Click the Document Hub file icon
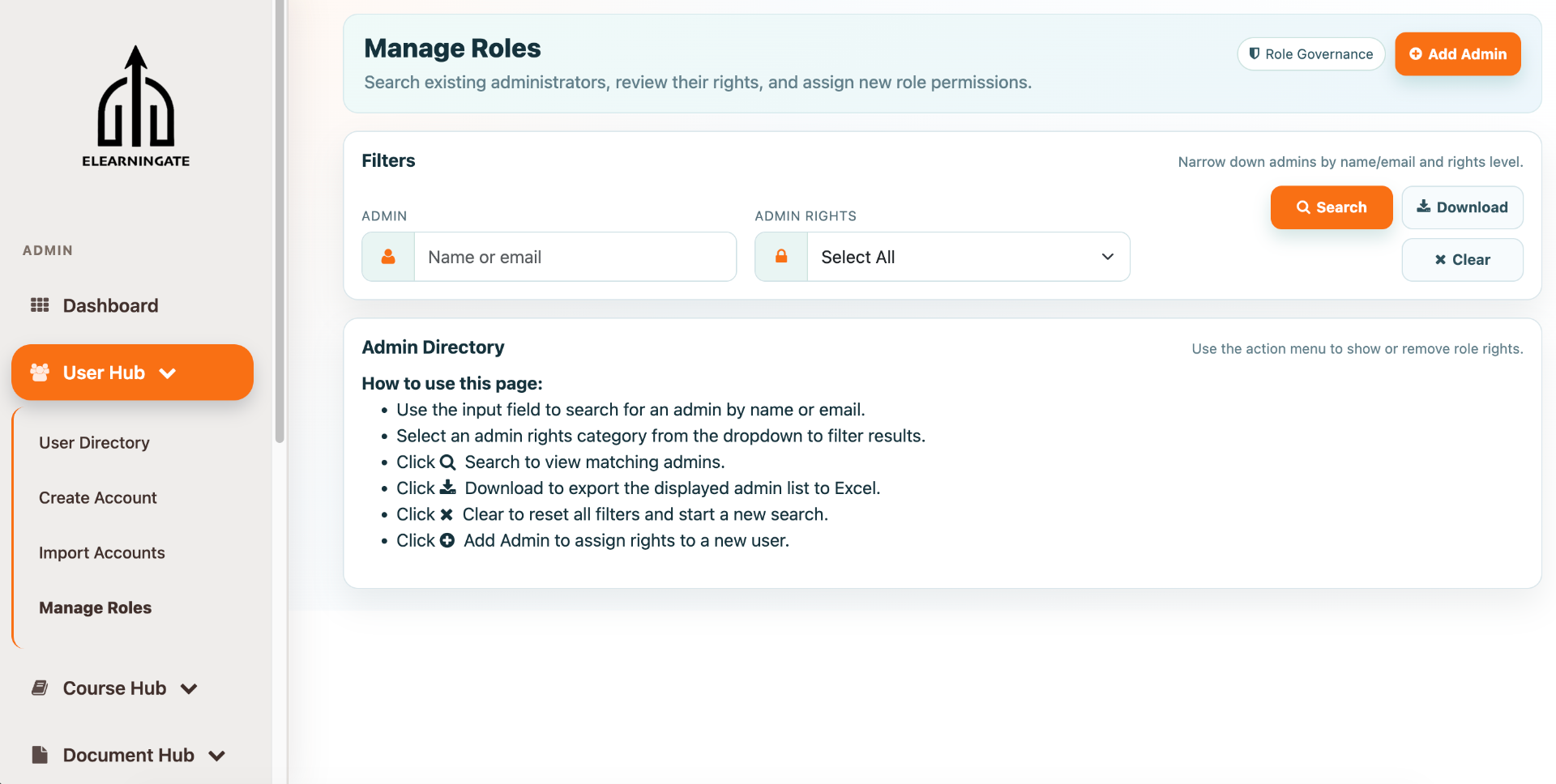 click(40, 755)
